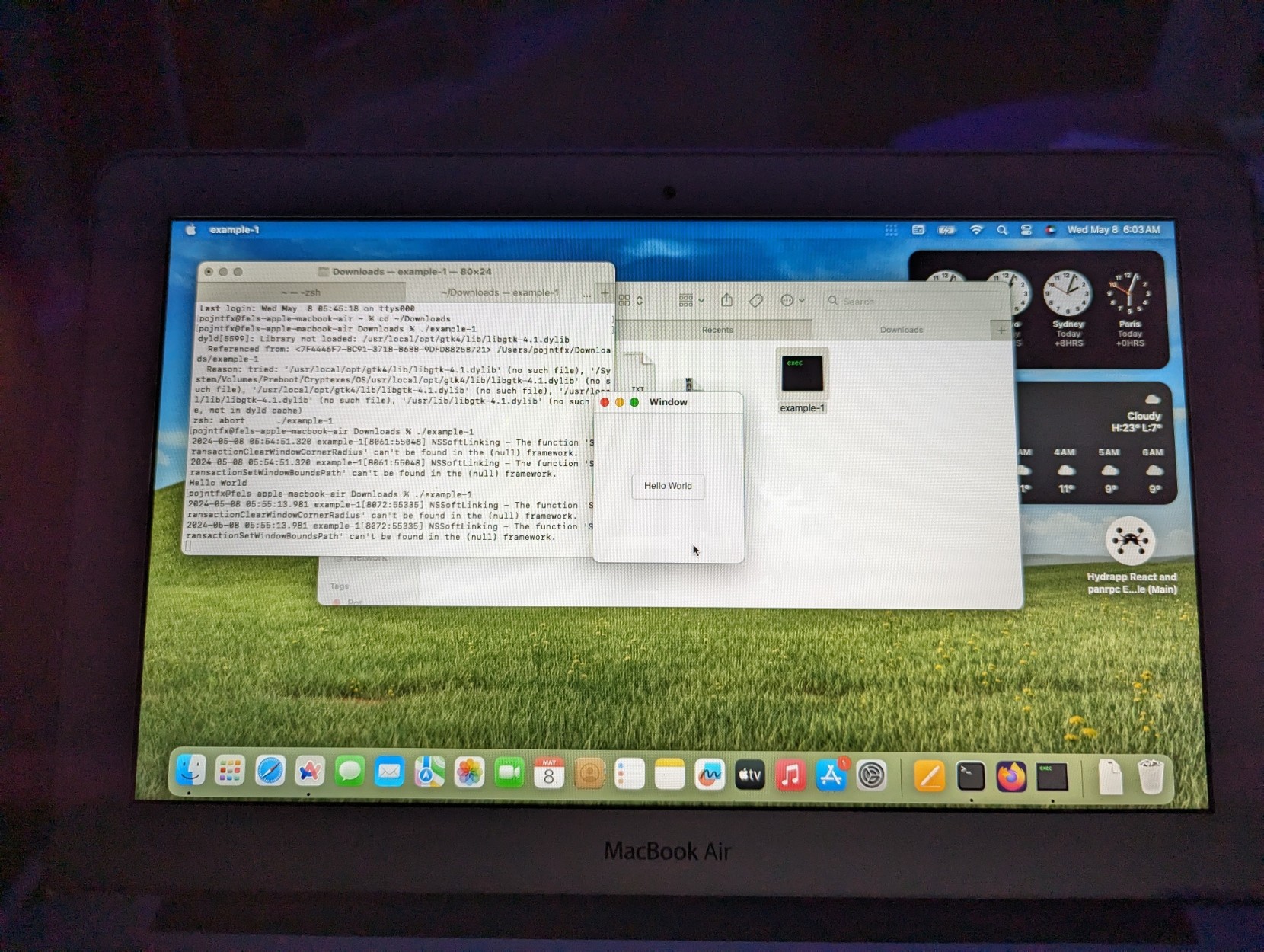Select the example-1 executable in Finder
This screenshot has width=1264, height=952.
click(802, 381)
